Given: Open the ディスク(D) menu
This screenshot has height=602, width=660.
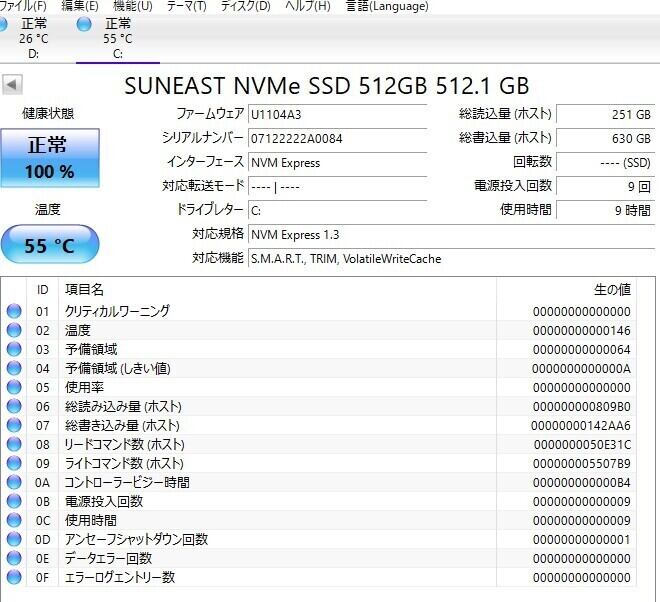Looking at the screenshot, I should pyautogui.click(x=245, y=6).
